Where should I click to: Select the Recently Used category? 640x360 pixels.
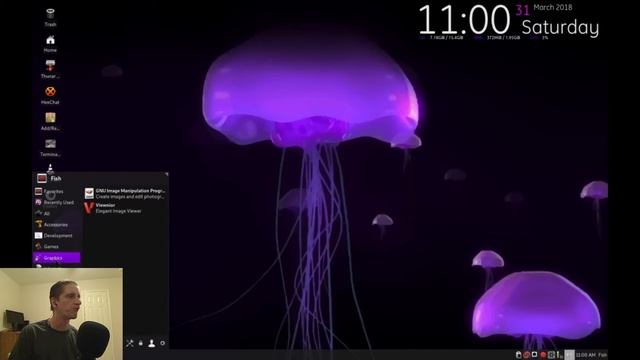pyautogui.click(x=55, y=202)
